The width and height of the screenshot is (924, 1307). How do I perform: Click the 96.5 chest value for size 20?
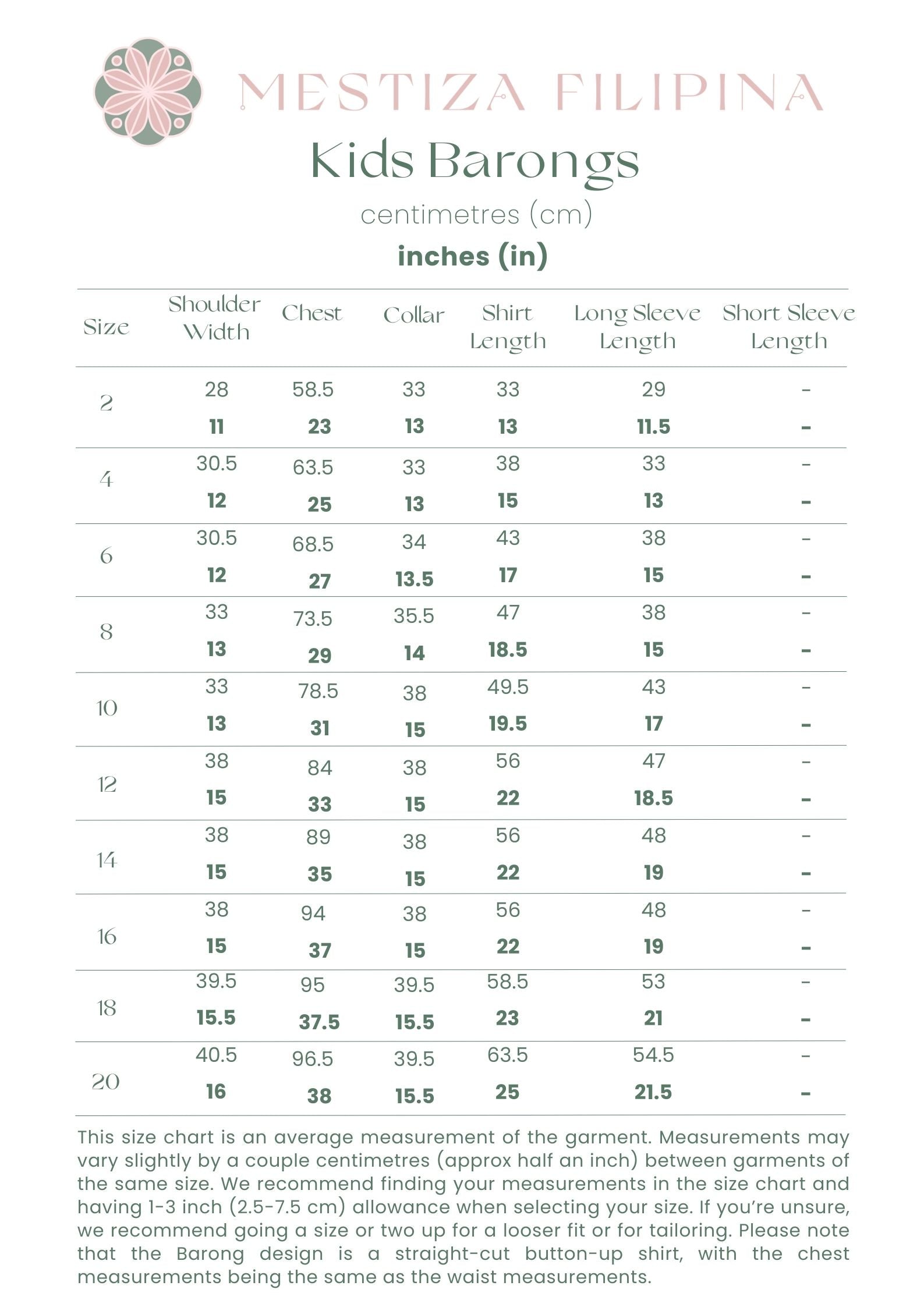(x=313, y=1059)
